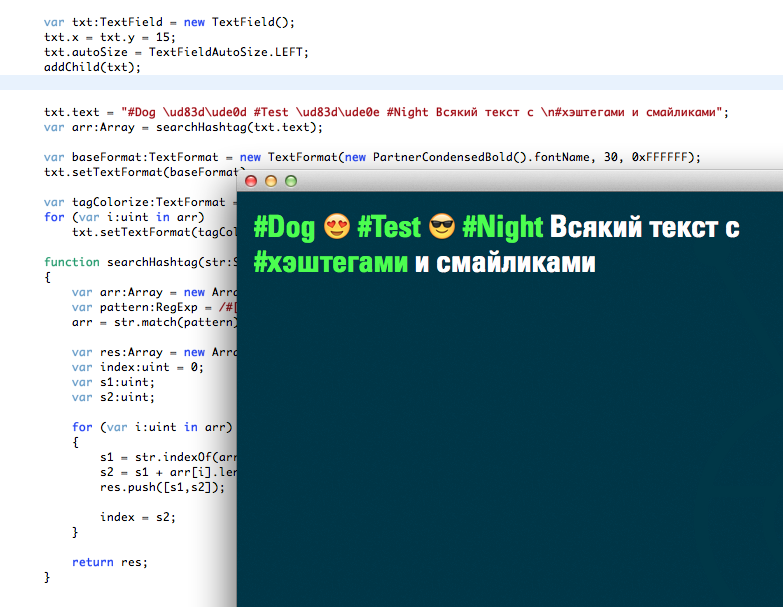Place cursor on 'addChild(txt);' line
This screenshot has height=607, width=783.
click(x=92, y=67)
